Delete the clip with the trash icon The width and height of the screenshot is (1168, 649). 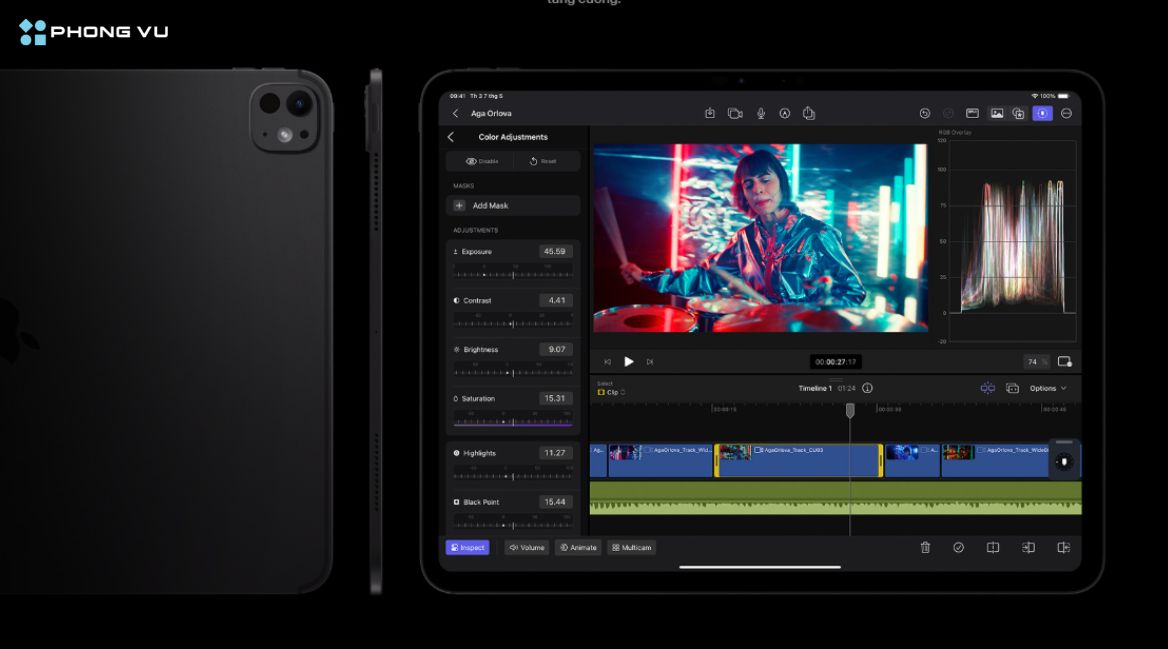pos(925,548)
